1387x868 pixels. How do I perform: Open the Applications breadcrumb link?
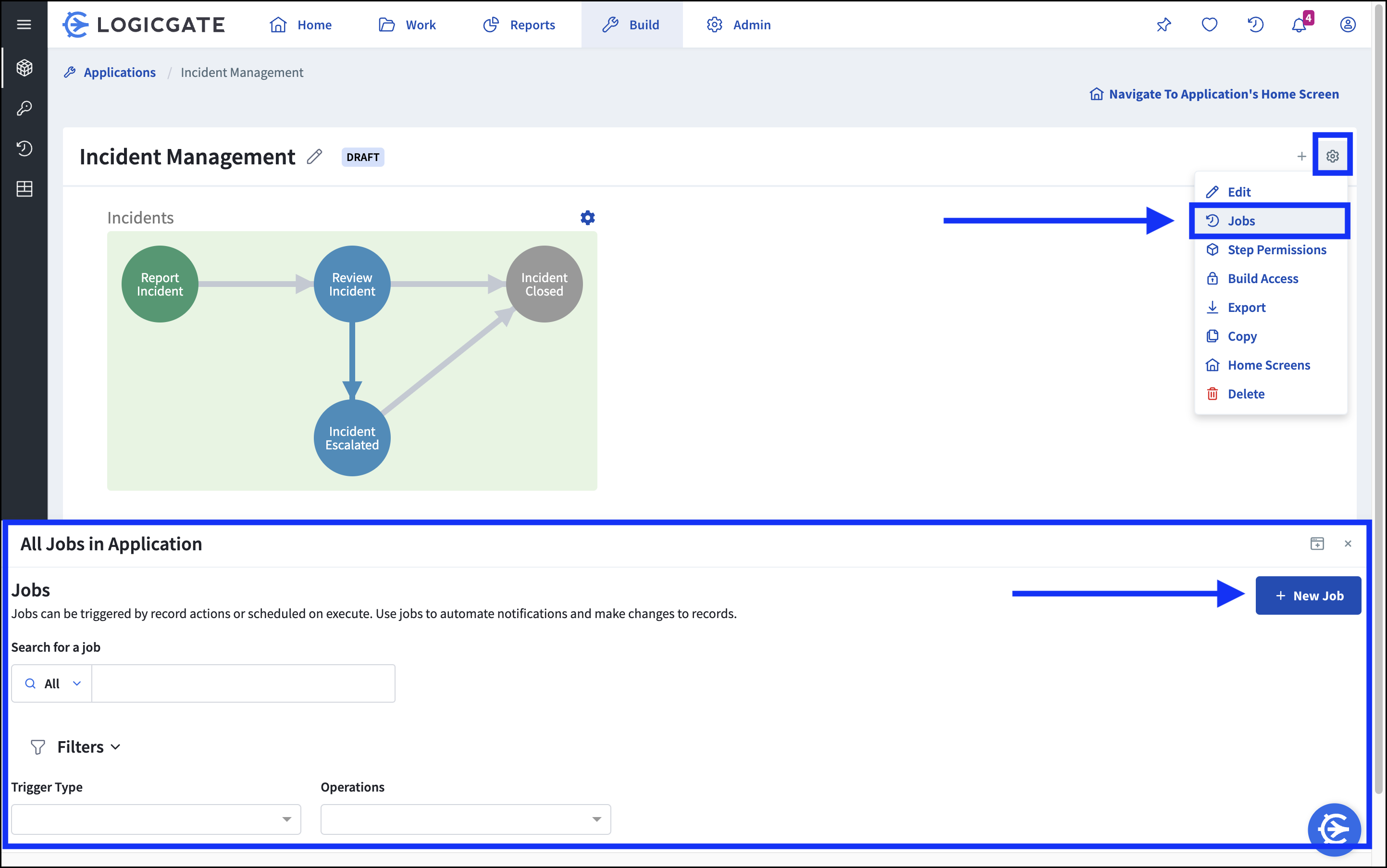119,72
